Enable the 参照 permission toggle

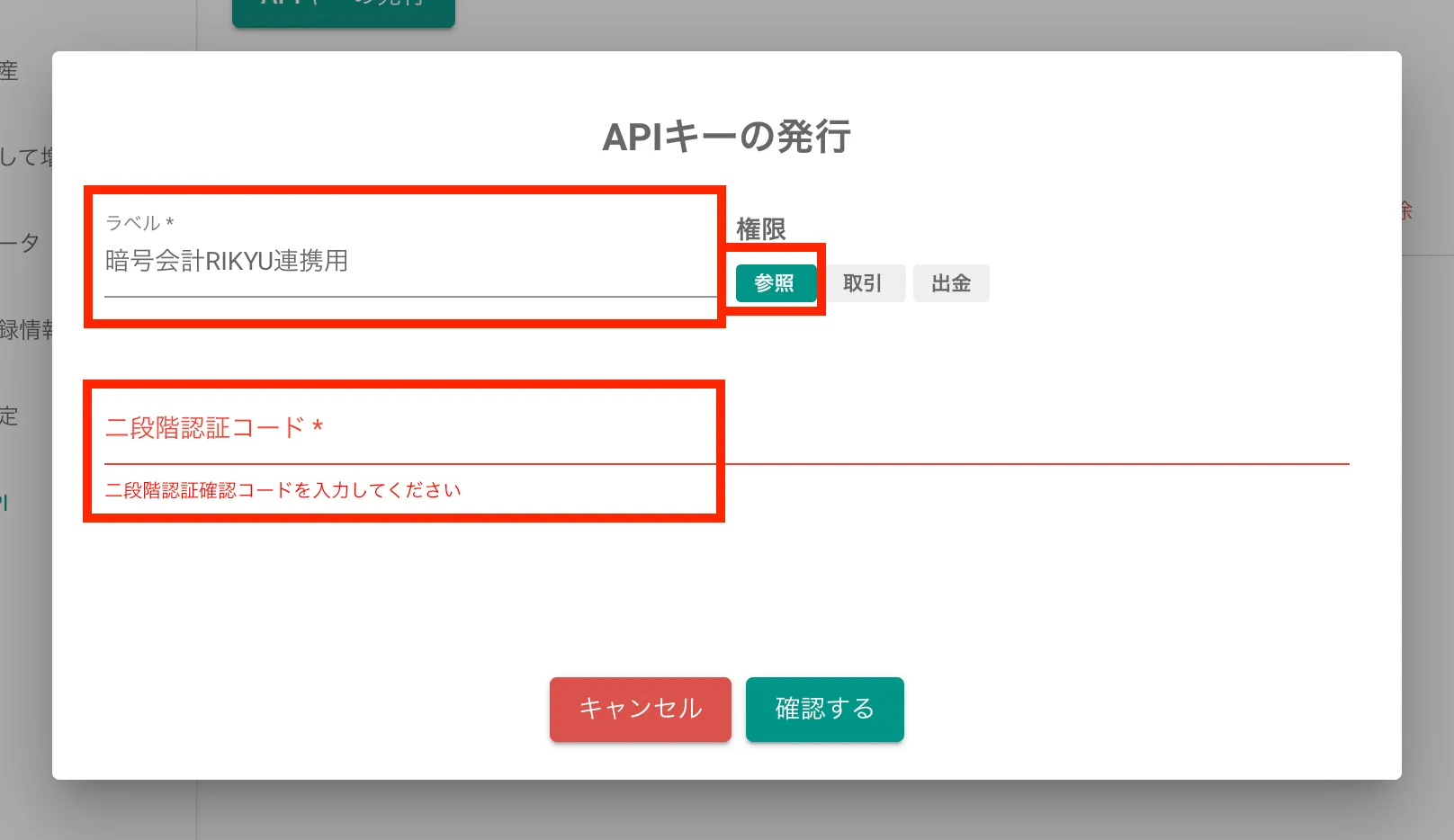pyautogui.click(x=775, y=283)
